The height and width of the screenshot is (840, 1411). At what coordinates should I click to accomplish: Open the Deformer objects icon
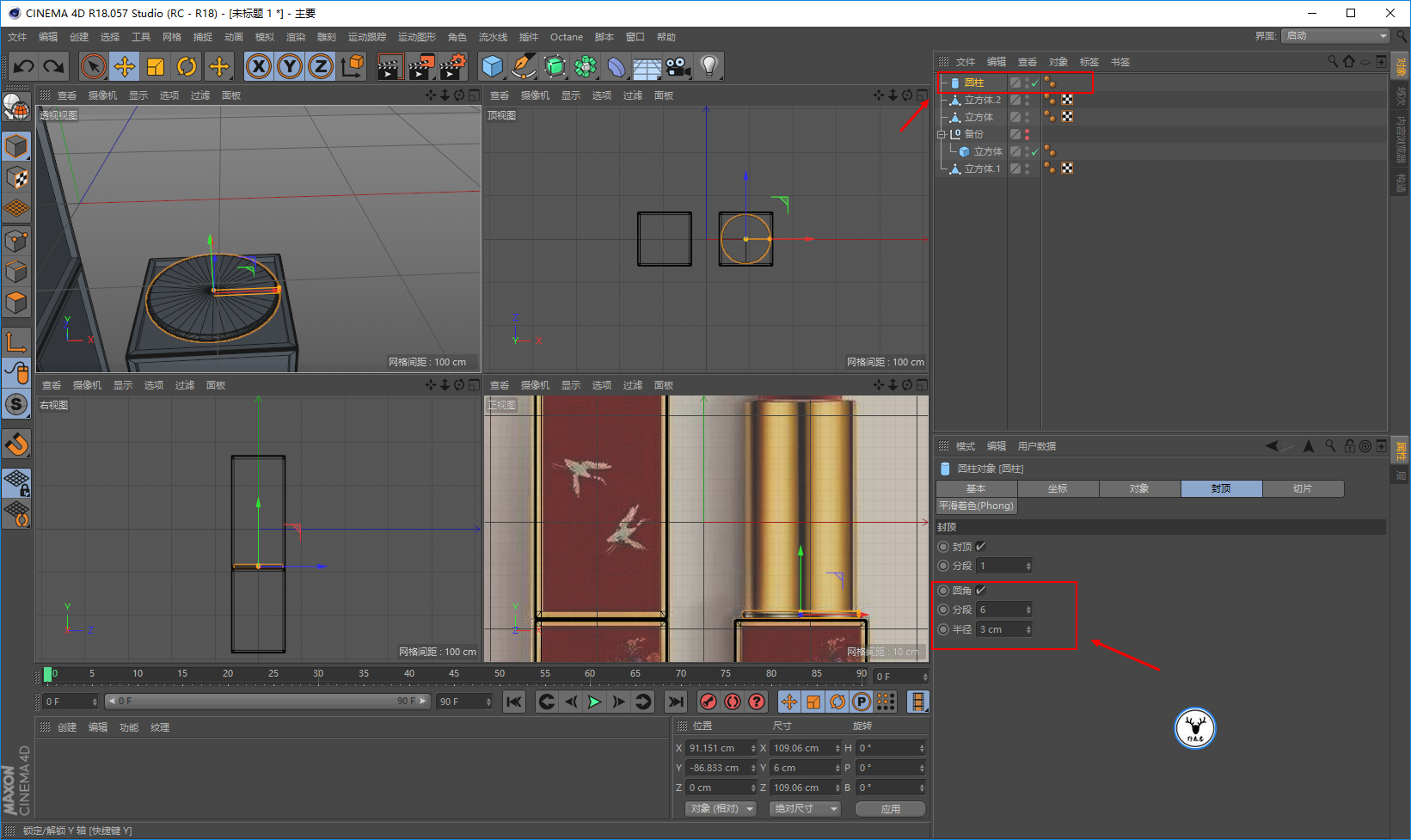pos(617,66)
